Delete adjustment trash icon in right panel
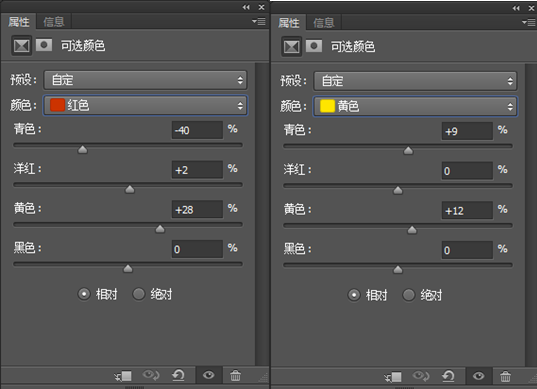 505,377
